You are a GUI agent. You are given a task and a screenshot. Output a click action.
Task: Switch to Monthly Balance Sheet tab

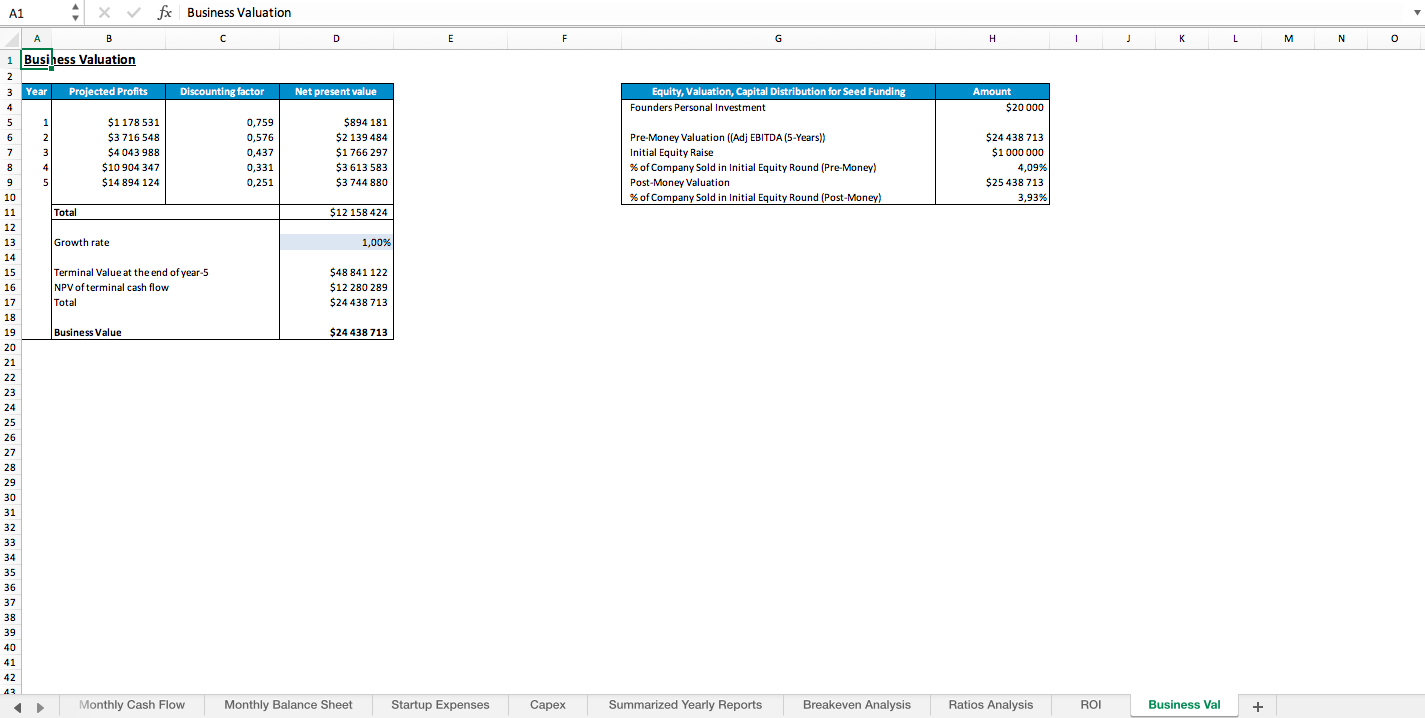click(x=288, y=705)
